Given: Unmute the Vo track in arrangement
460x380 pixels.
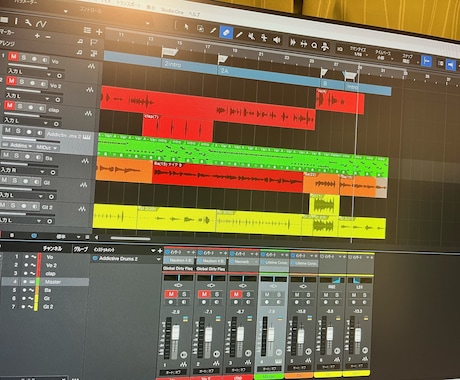Looking at the screenshot, I should point(13,56).
